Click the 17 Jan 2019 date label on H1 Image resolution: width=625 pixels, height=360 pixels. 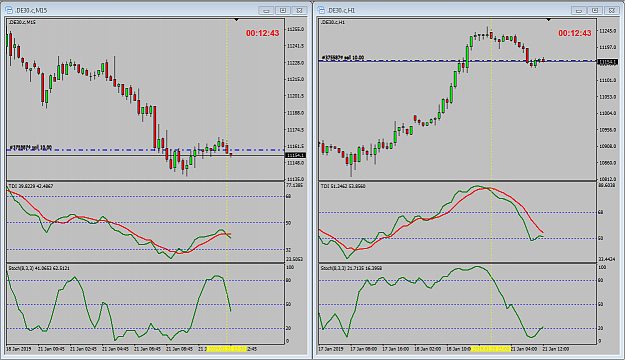click(331, 349)
